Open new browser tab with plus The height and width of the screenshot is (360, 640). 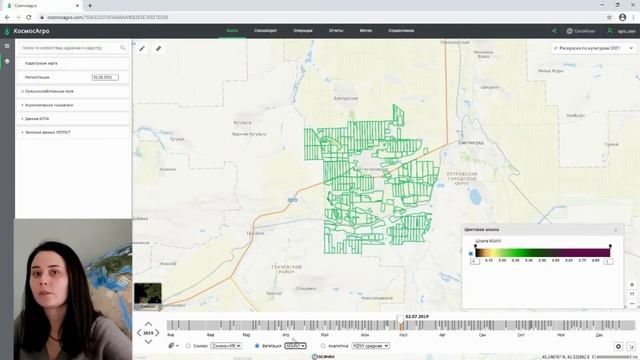(x=90, y=5)
